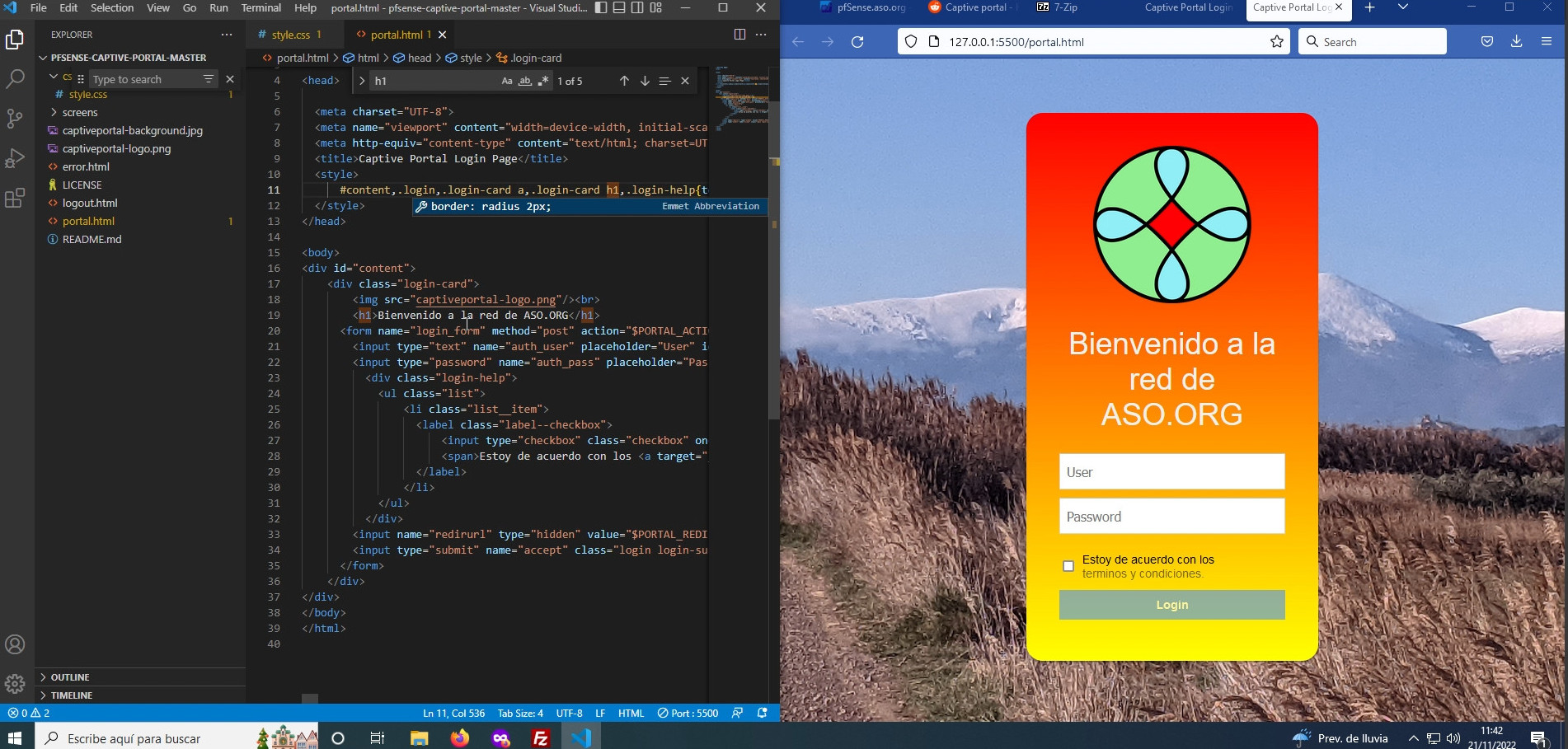Image resolution: width=1568 pixels, height=749 pixels.
Task: Expand the screens folder
Action: 80,112
